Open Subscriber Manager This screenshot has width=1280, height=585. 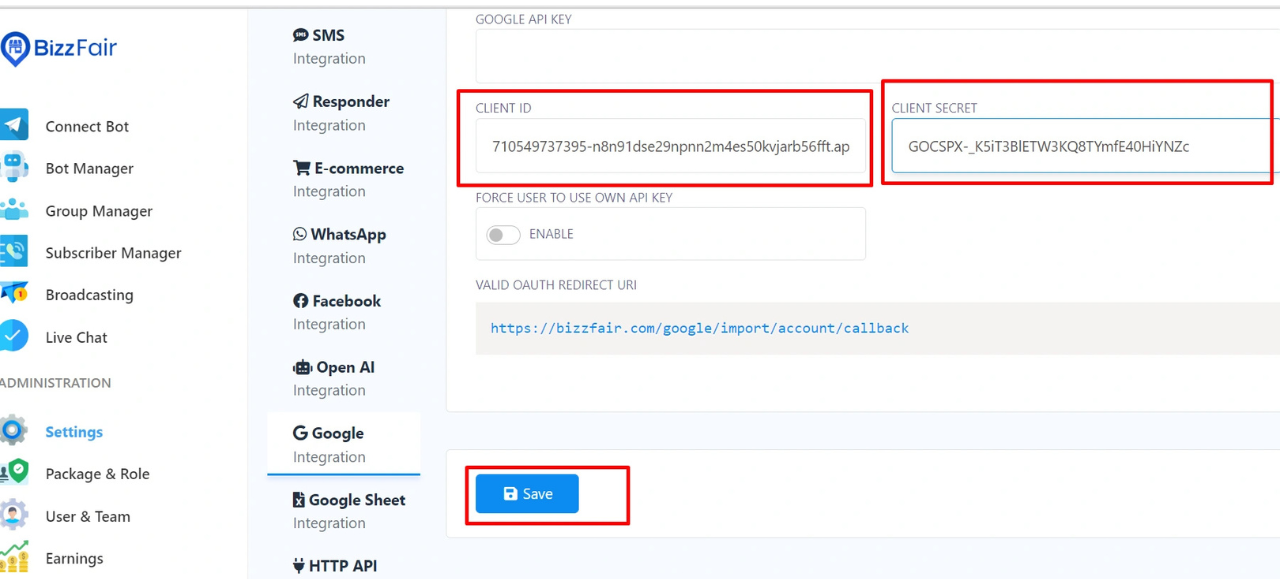pyautogui.click(x=113, y=253)
